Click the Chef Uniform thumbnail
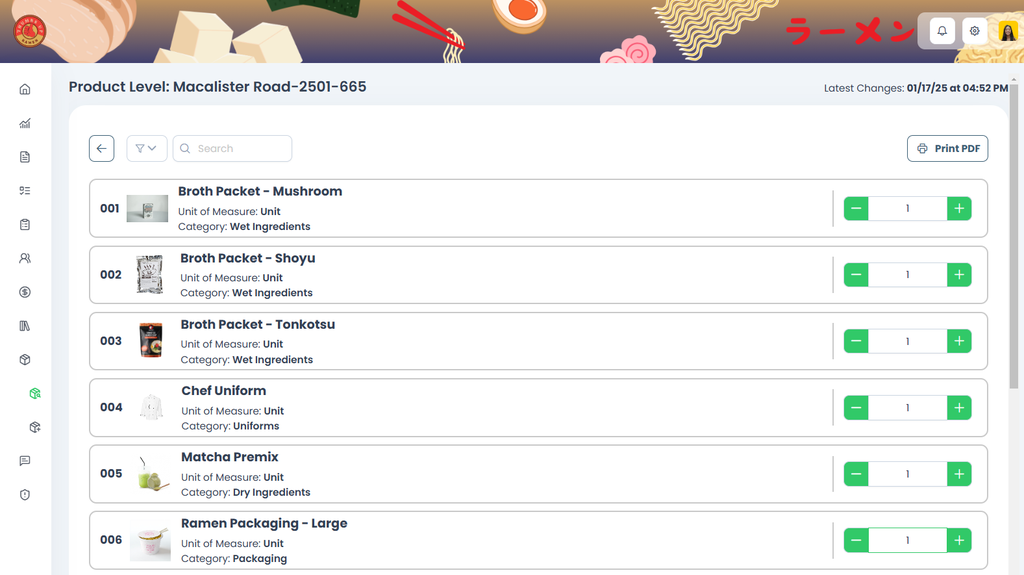Image resolution: width=1024 pixels, height=575 pixels. (x=152, y=407)
